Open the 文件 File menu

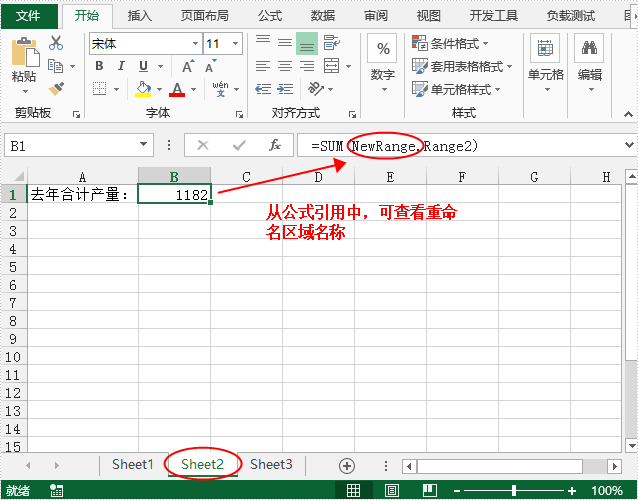point(28,16)
